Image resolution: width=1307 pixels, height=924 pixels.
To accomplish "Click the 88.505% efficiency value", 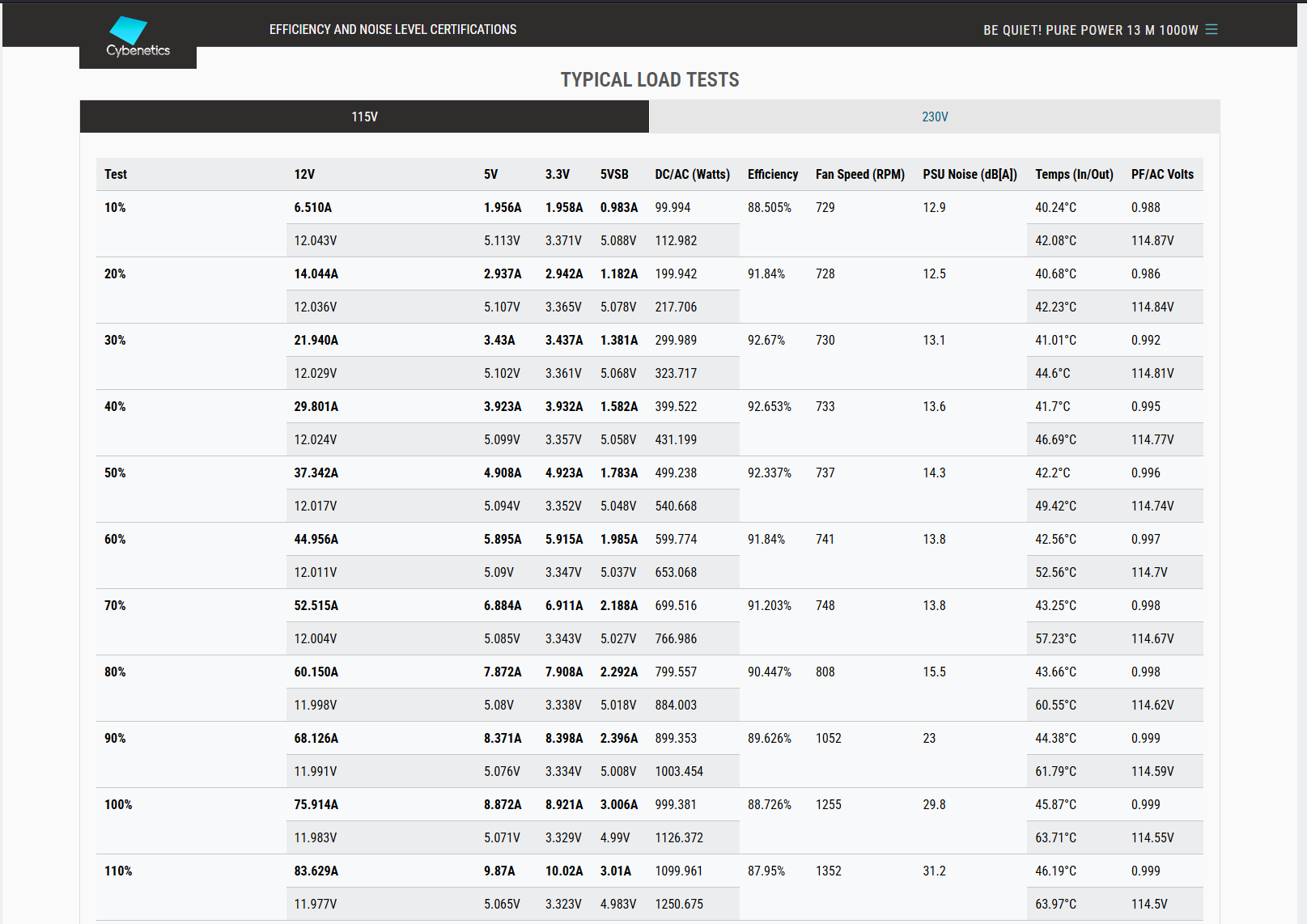I will click(770, 207).
